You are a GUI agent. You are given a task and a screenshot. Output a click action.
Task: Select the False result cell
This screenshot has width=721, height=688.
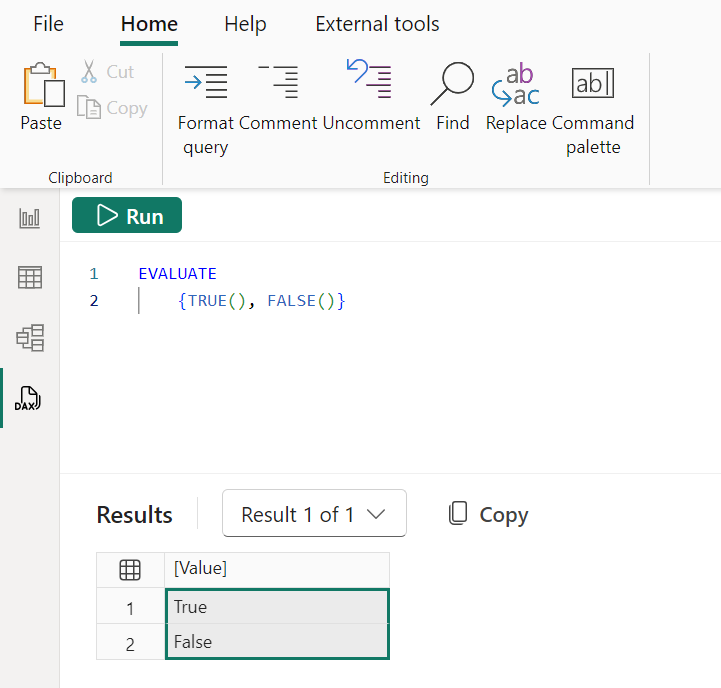(x=277, y=642)
